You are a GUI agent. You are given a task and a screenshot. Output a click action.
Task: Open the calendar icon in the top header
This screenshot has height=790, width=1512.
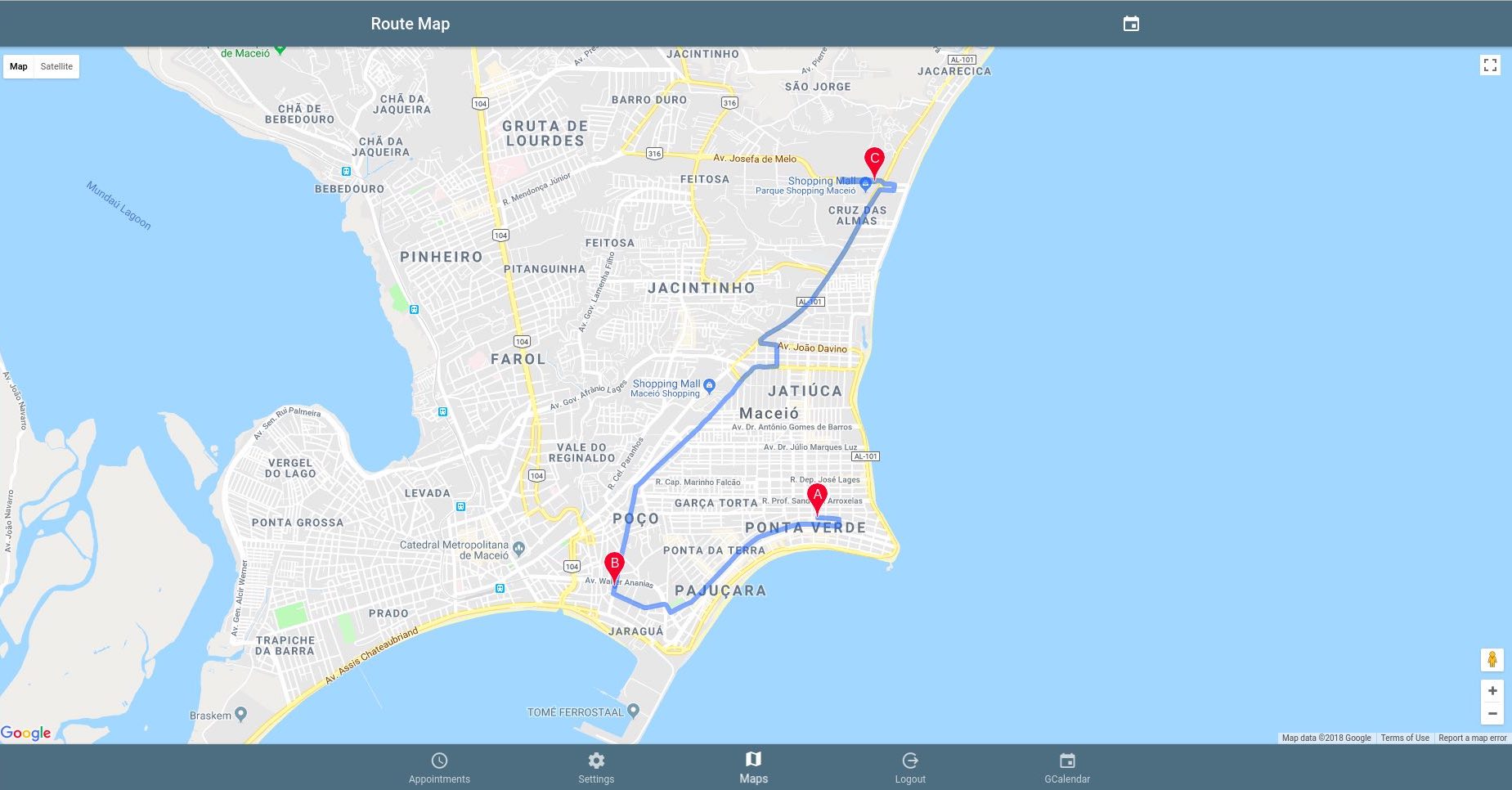click(1131, 24)
